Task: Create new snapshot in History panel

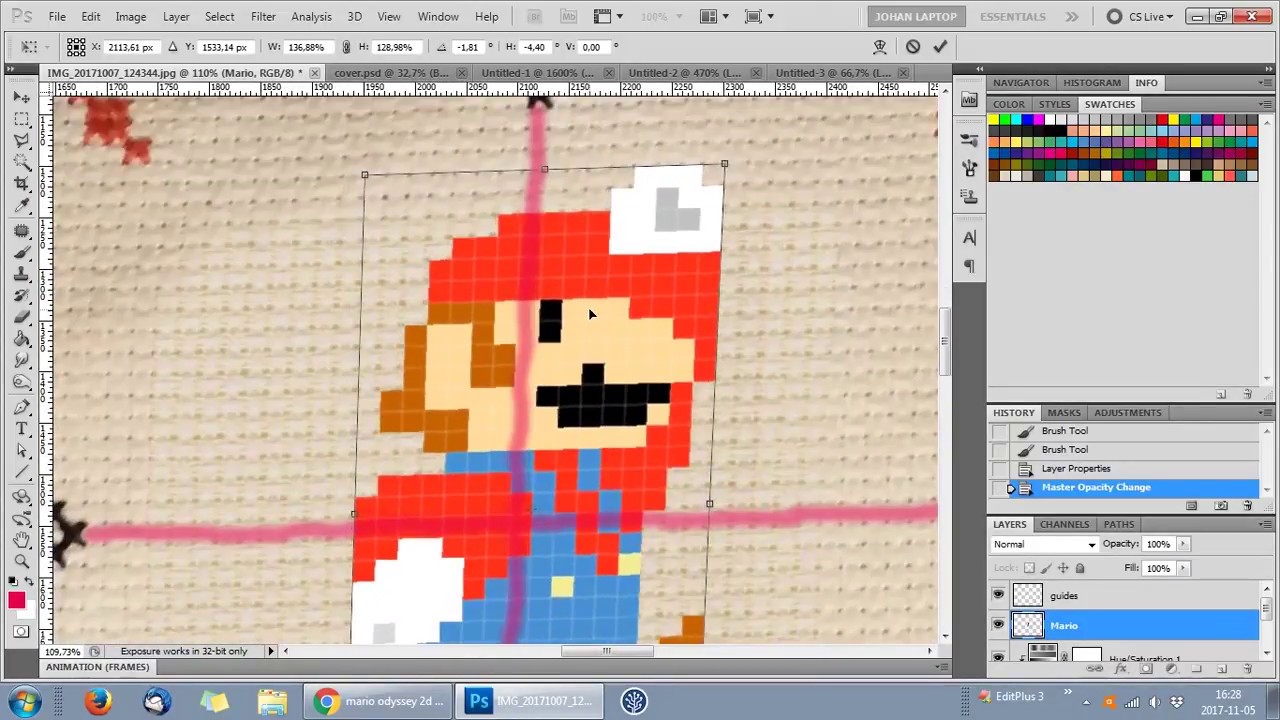Action: point(1221,506)
